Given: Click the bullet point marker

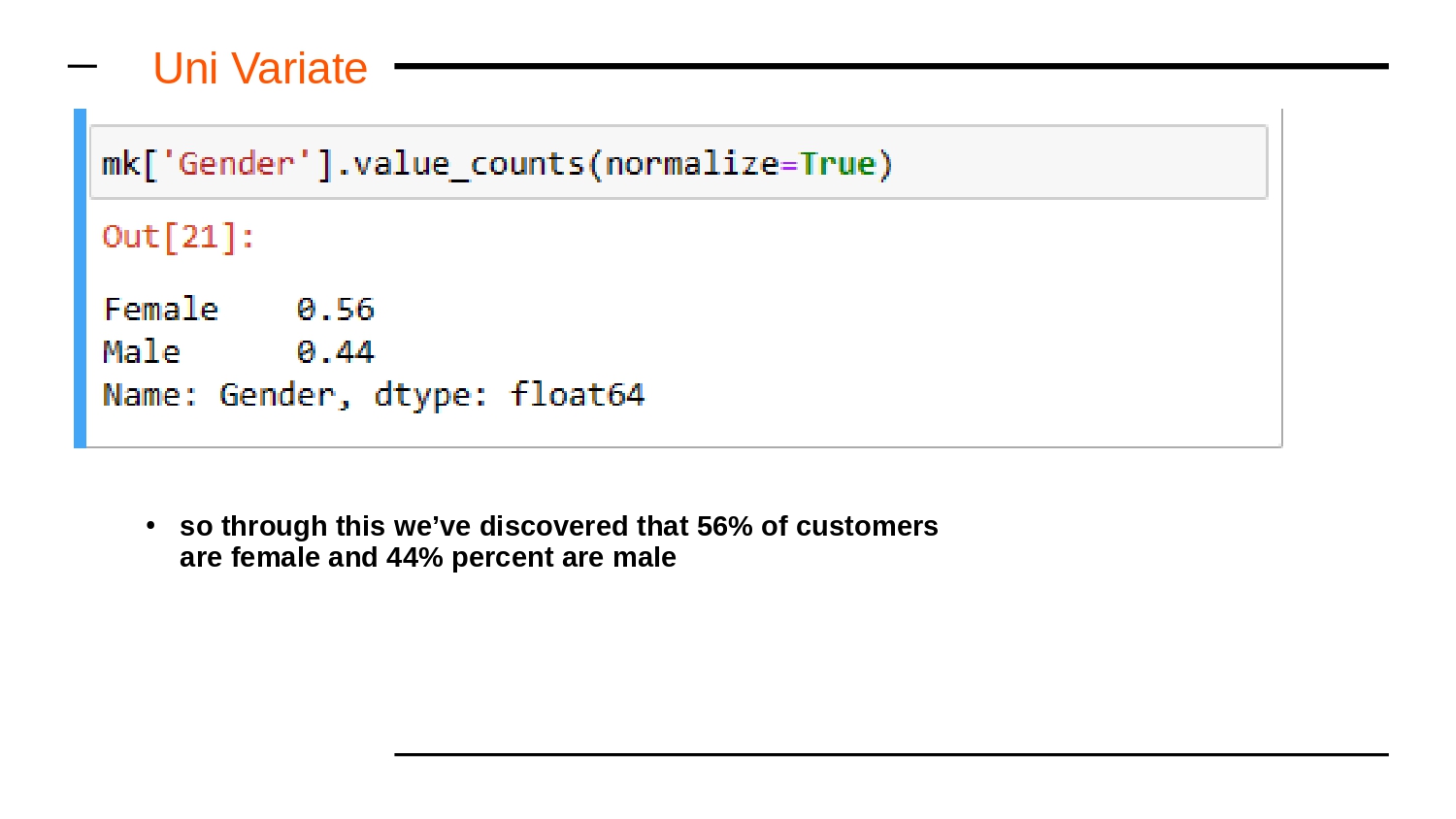Looking at the screenshot, I should [x=150, y=525].
